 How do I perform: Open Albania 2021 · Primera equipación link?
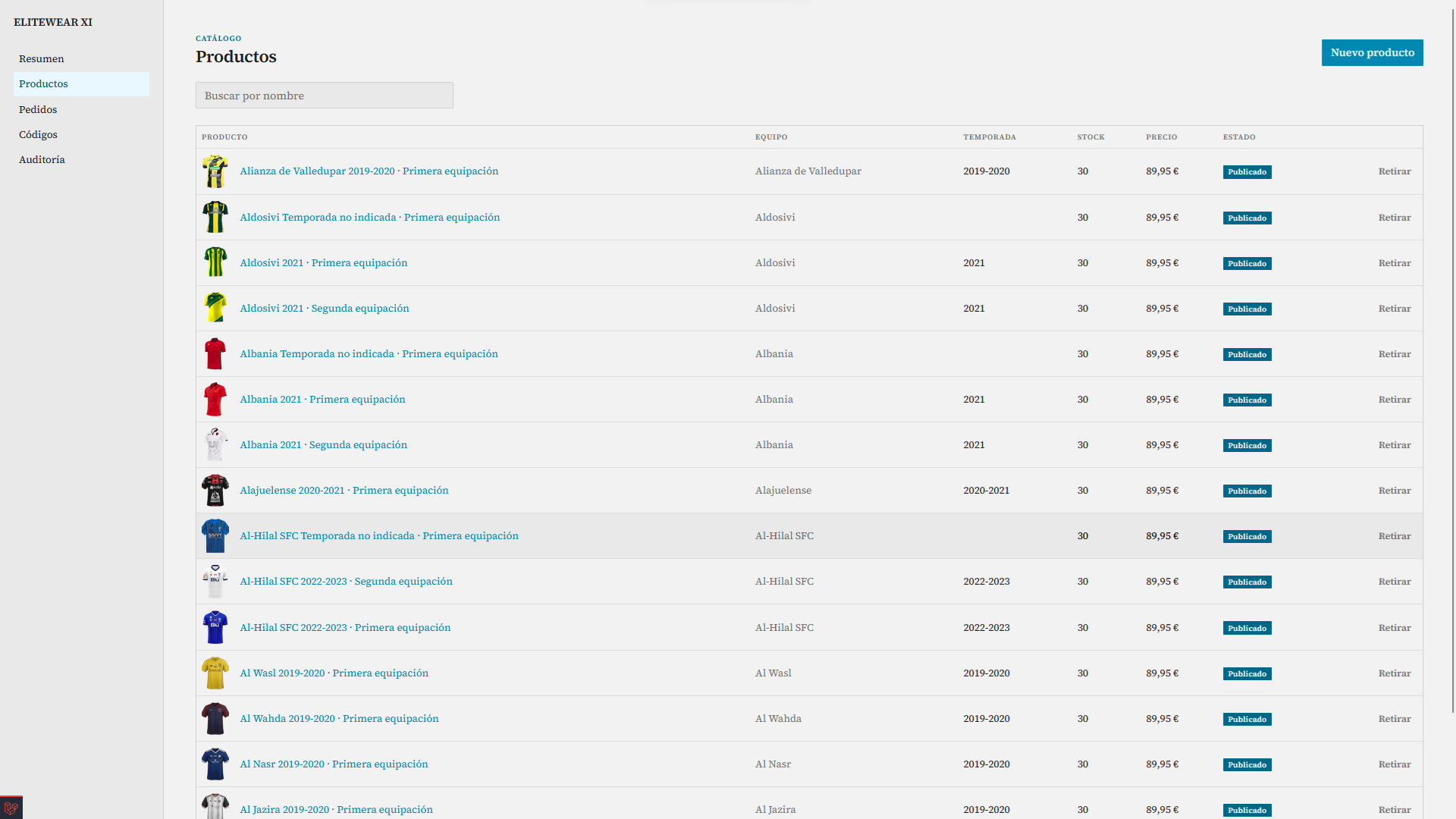[x=322, y=399]
